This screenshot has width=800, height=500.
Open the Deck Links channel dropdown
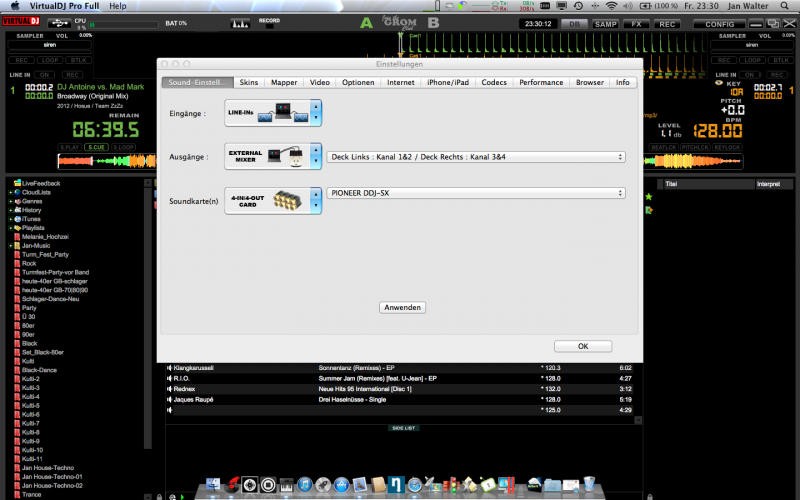tap(477, 157)
